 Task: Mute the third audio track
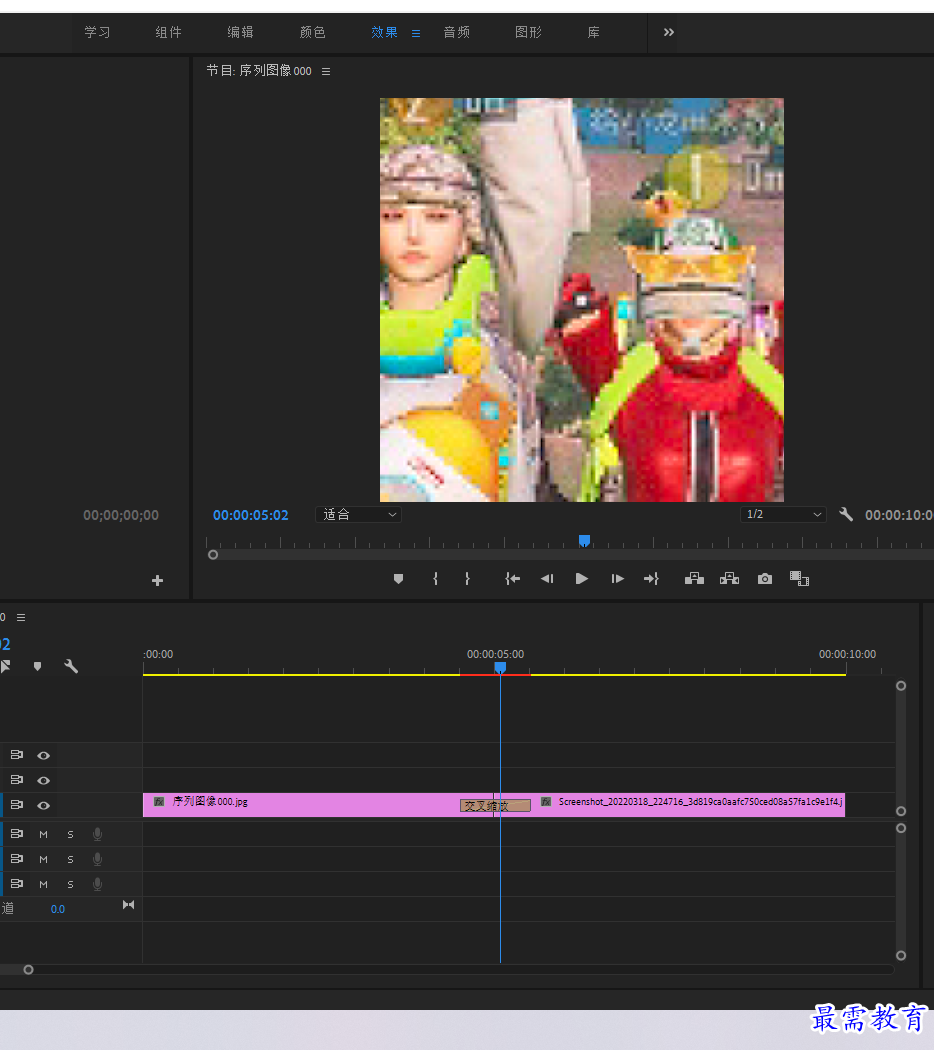pos(44,884)
